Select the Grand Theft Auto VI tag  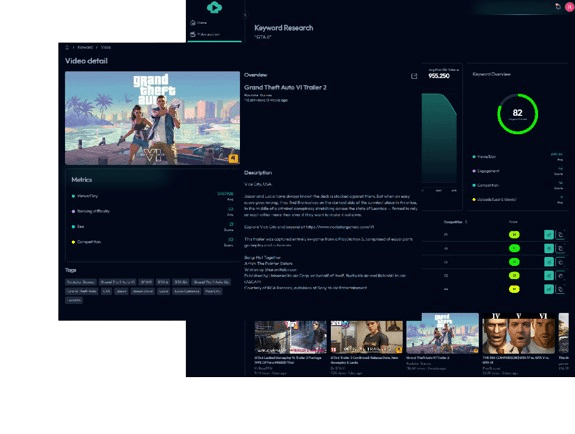[118, 282]
